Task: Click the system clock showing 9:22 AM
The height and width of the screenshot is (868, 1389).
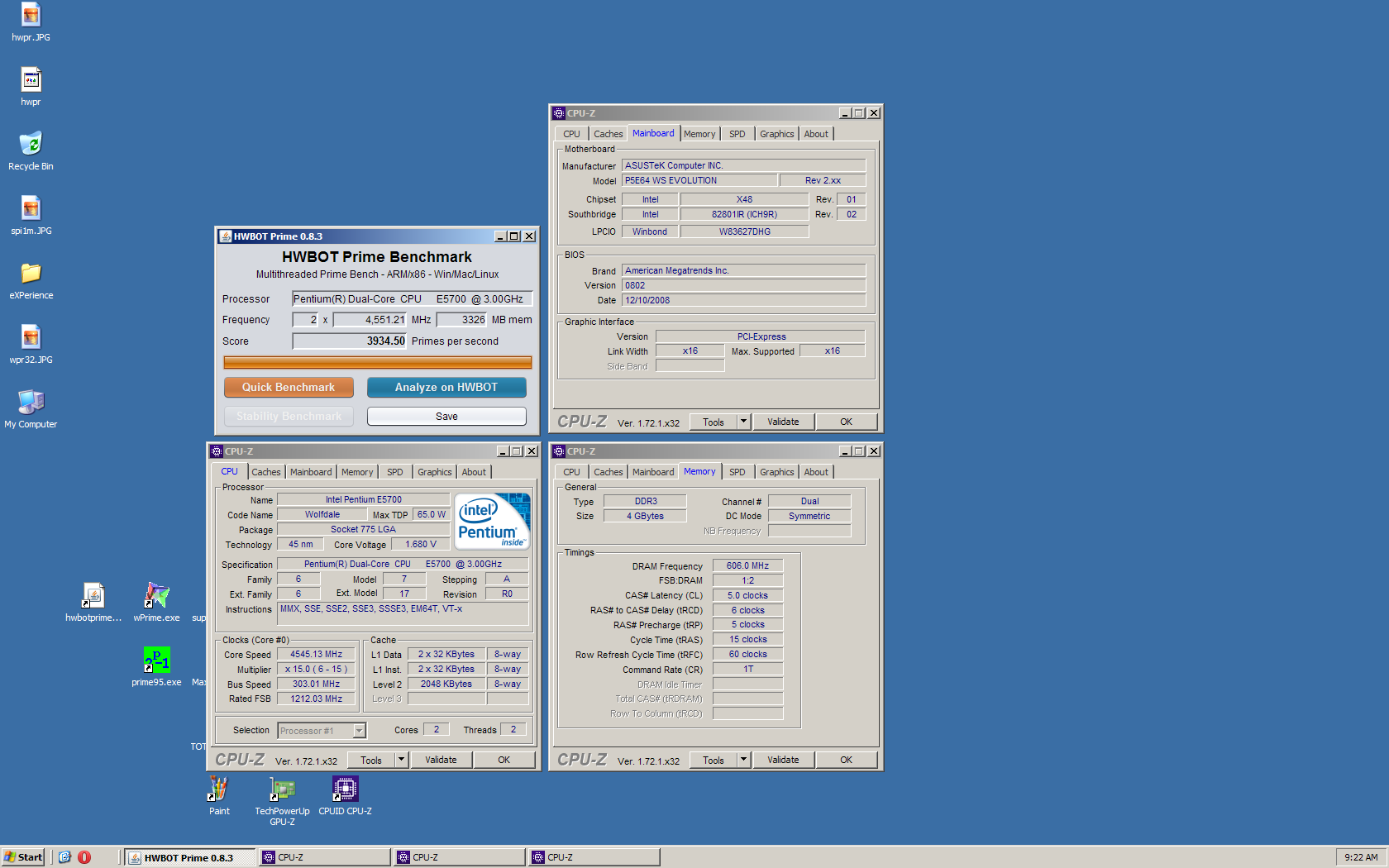Action: coord(1361,857)
